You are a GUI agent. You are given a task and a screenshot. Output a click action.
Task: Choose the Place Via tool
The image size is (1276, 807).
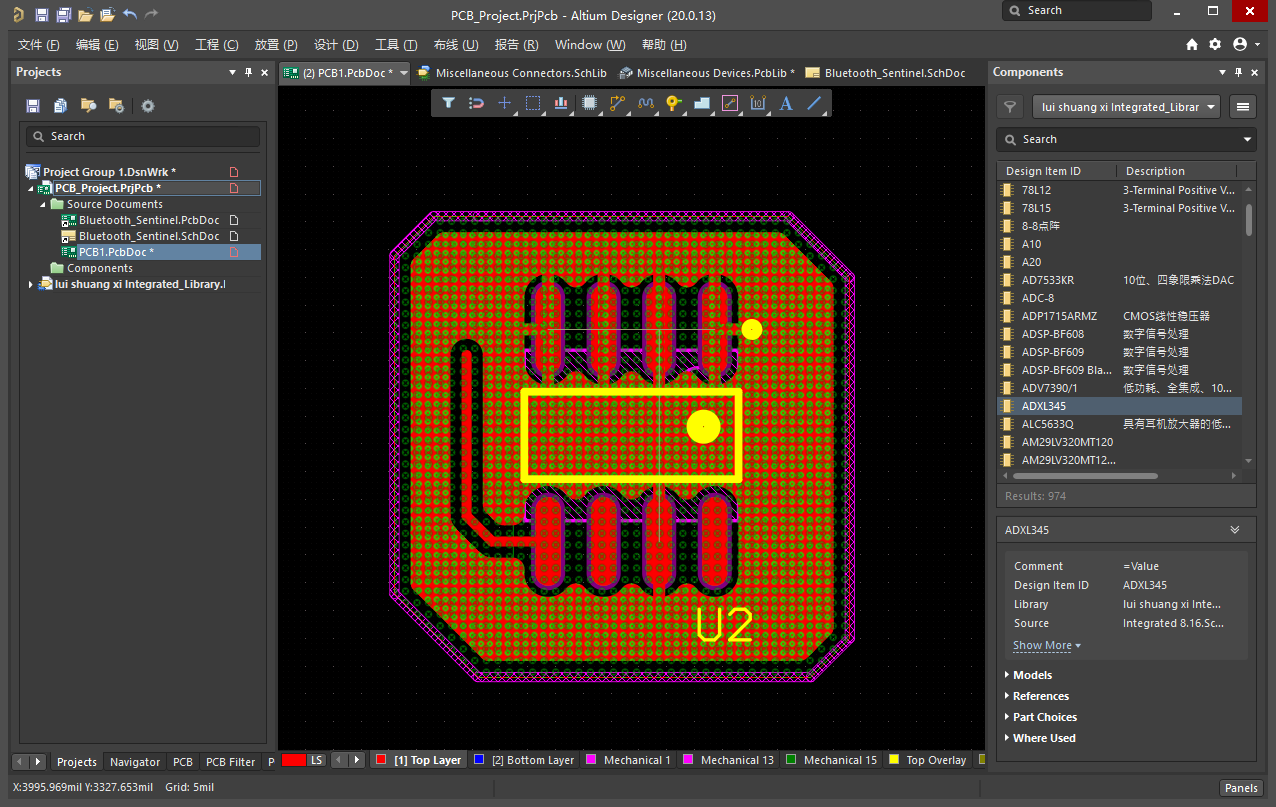tap(673, 103)
